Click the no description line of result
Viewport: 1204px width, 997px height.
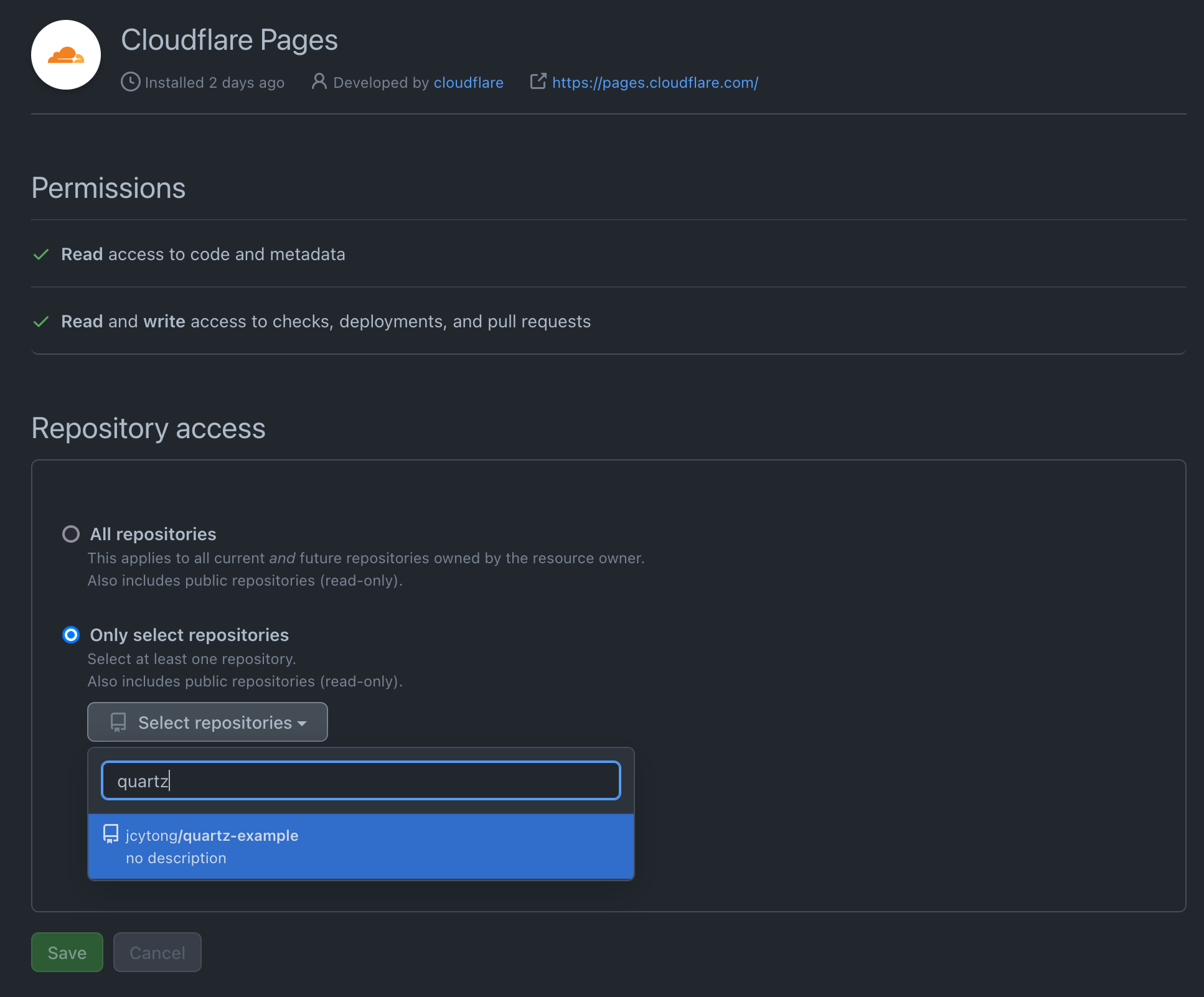click(x=176, y=858)
